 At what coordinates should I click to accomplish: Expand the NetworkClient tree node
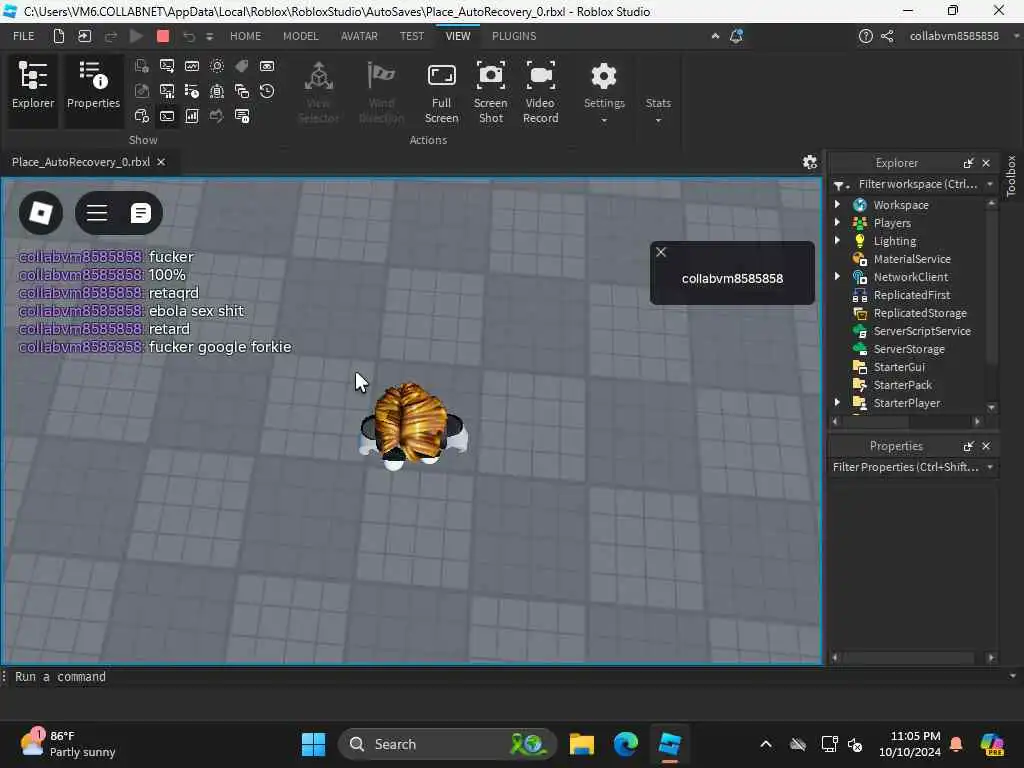(837, 277)
